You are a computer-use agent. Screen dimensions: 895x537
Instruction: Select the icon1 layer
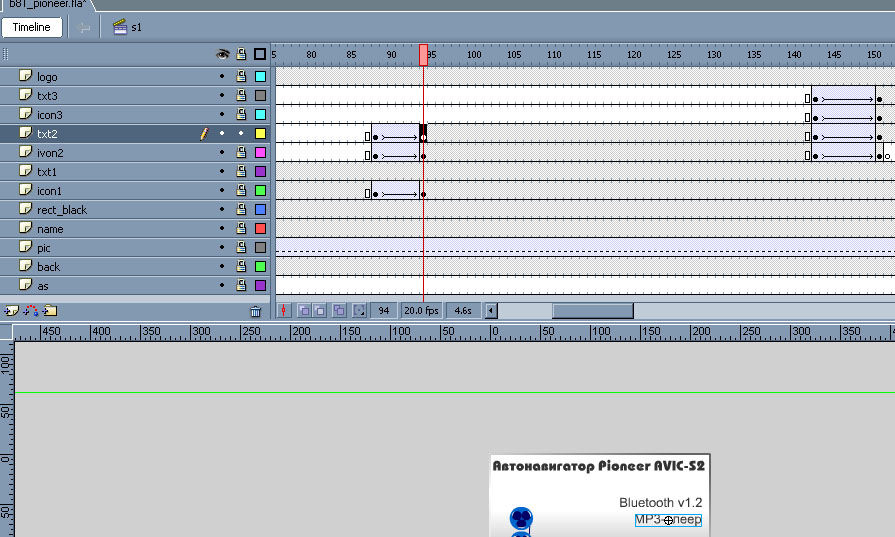point(135,191)
